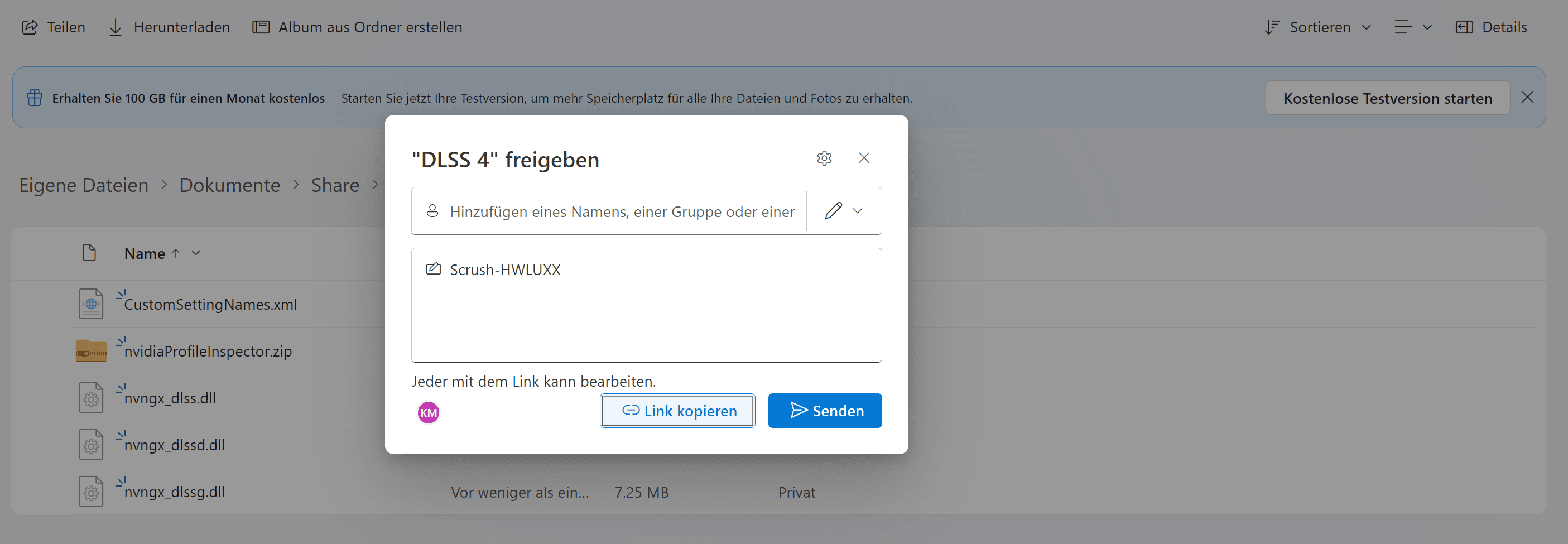Image resolution: width=1568 pixels, height=544 pixels.
Task: Select nvngx_dlssd.dll file
Action: 175,445
